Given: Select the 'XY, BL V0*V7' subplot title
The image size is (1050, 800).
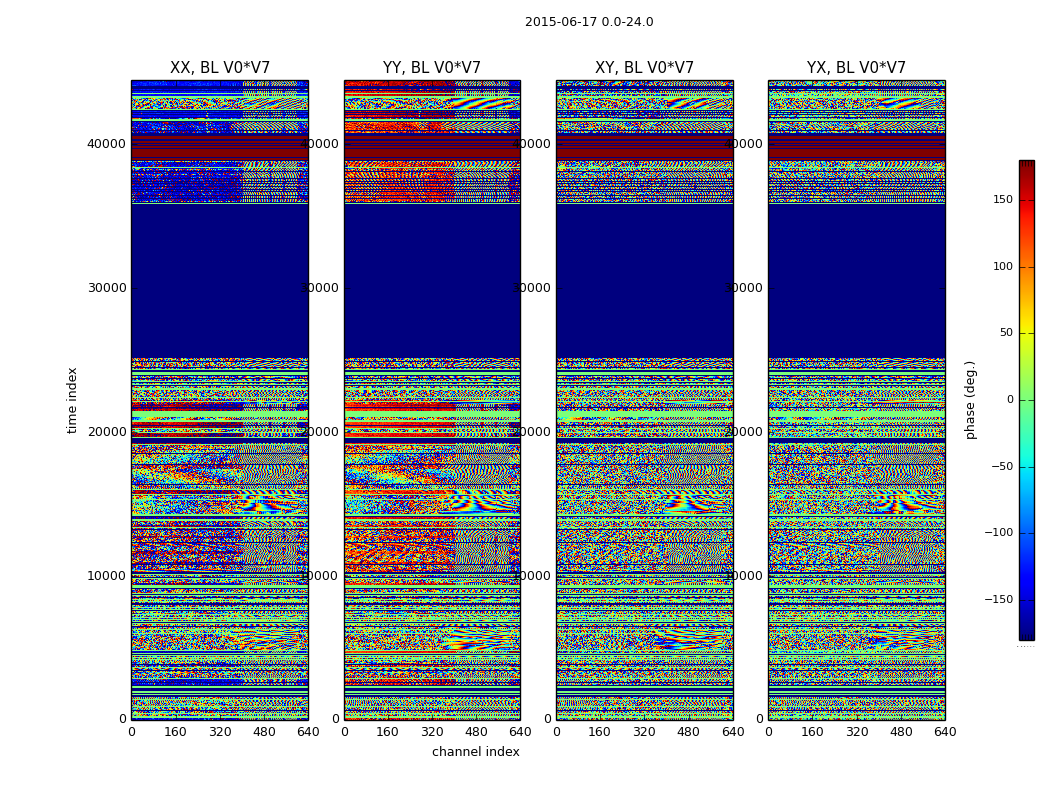Looking at the screenshot, I should 644,68.
